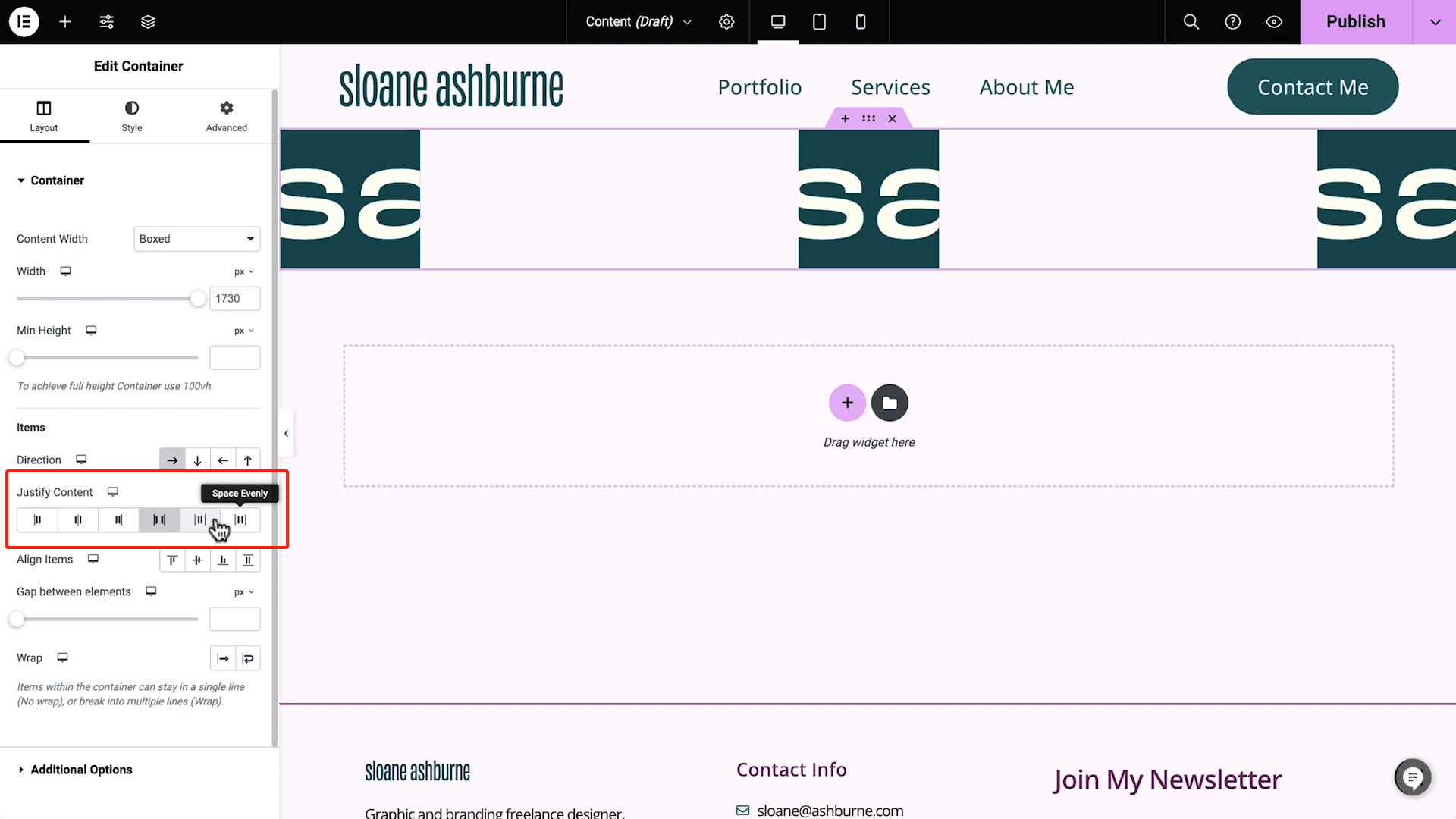Open page settings gear icon
The width and height of the screenshot is (1456, 819).
[726, 21]
